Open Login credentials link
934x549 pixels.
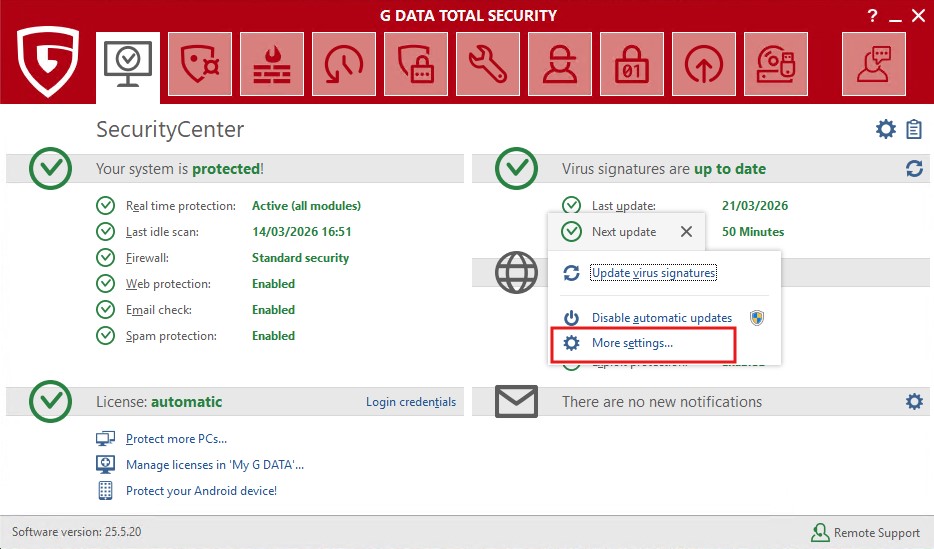click(411, 402)
